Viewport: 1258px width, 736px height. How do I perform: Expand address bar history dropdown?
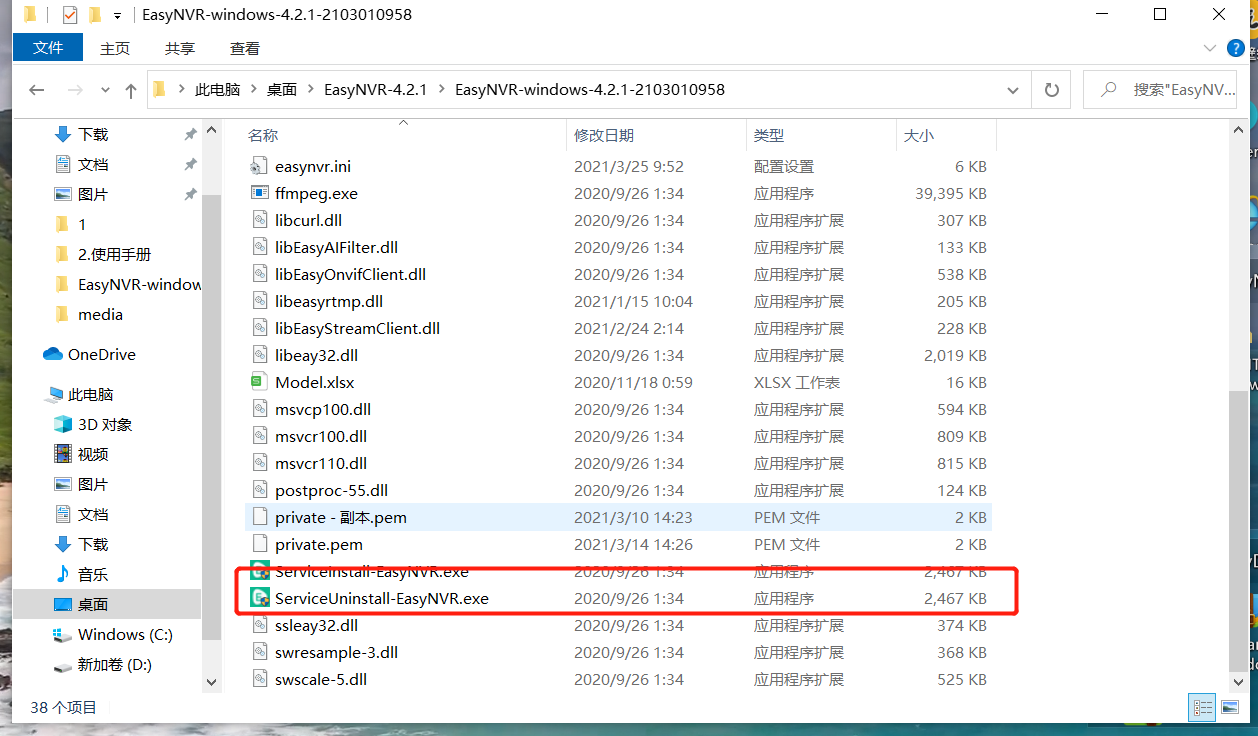pyautogui.click(x=1012, y=90)
